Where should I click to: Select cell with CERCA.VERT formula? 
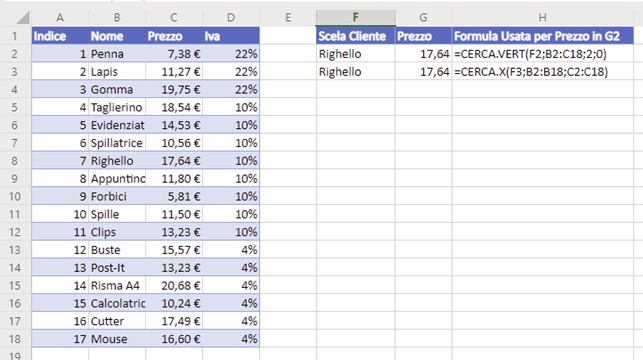coord(543,54)
